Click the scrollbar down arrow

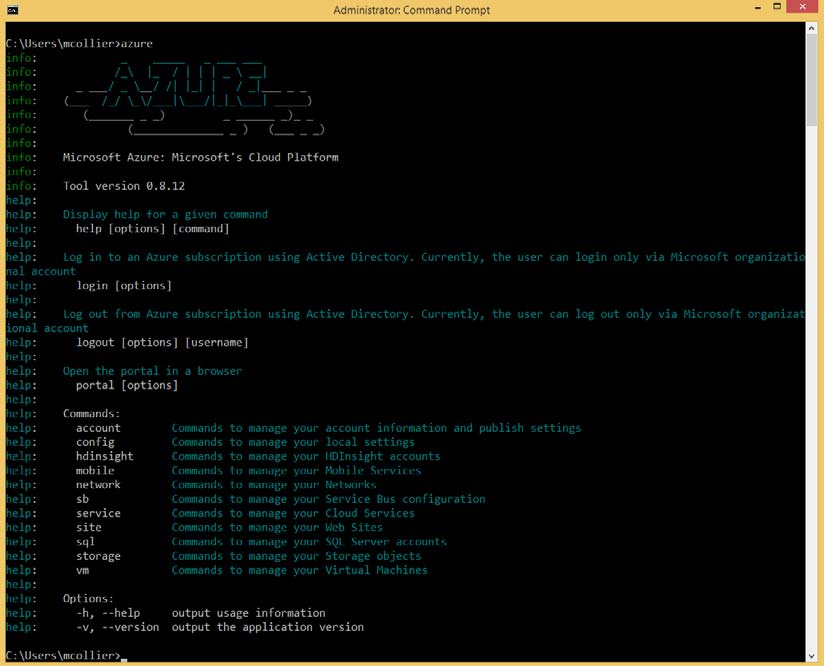point(811,656)
